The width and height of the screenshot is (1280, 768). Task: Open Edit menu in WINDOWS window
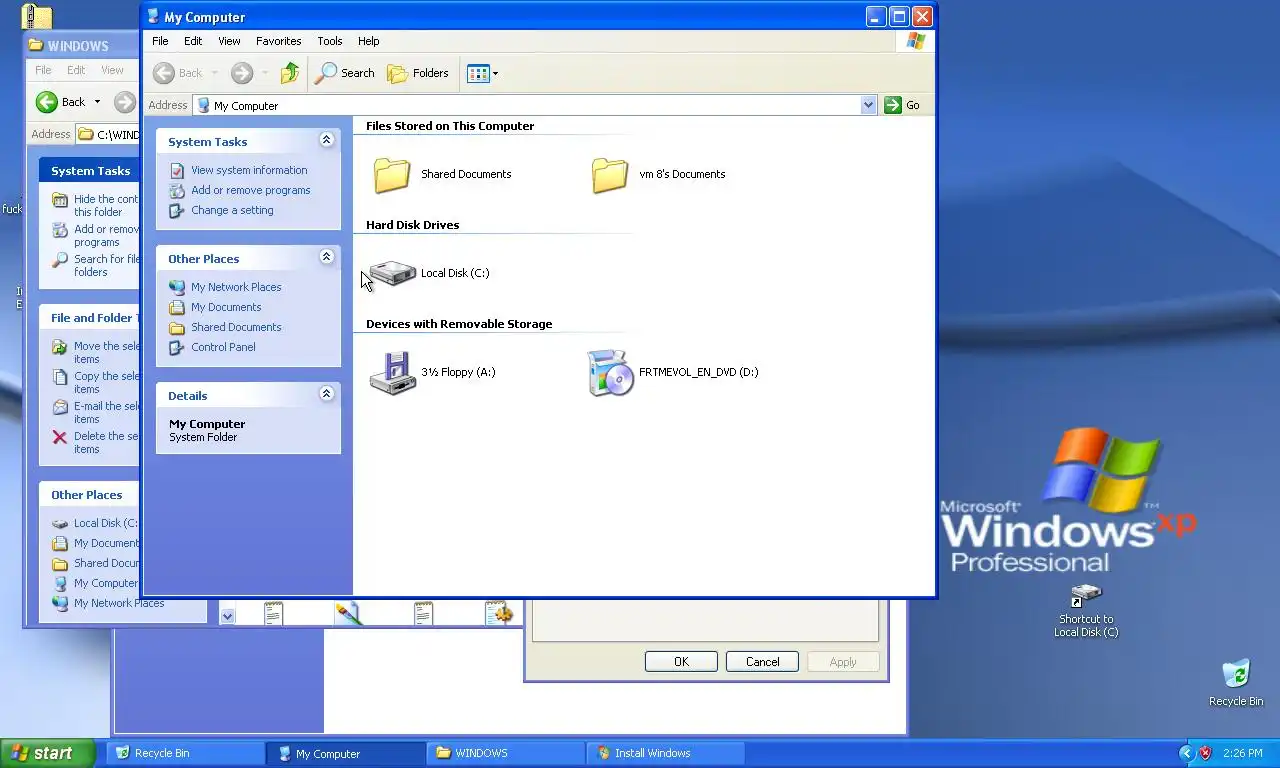point(76,70)
